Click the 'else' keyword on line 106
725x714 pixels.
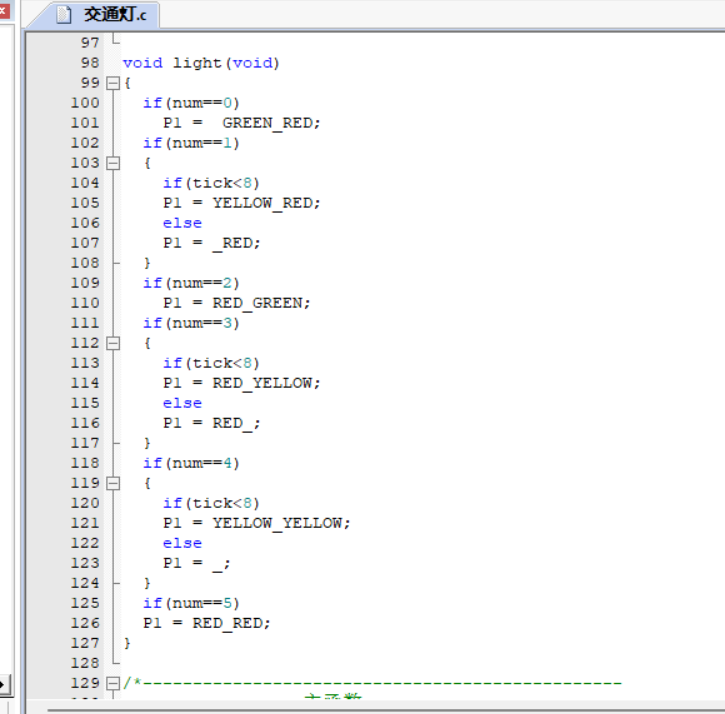[182, 223]
